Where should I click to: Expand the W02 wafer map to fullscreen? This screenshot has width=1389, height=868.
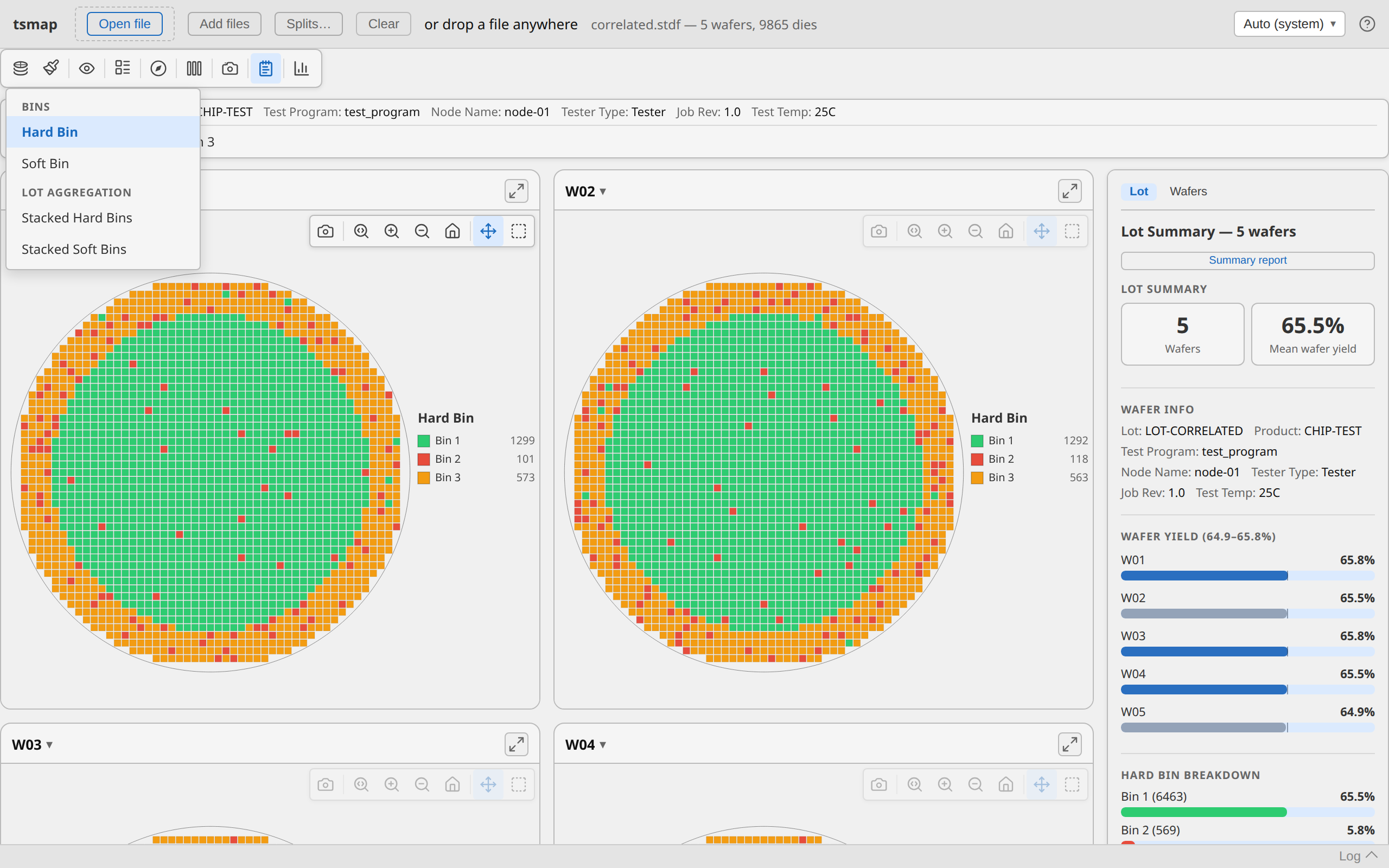1070,191
